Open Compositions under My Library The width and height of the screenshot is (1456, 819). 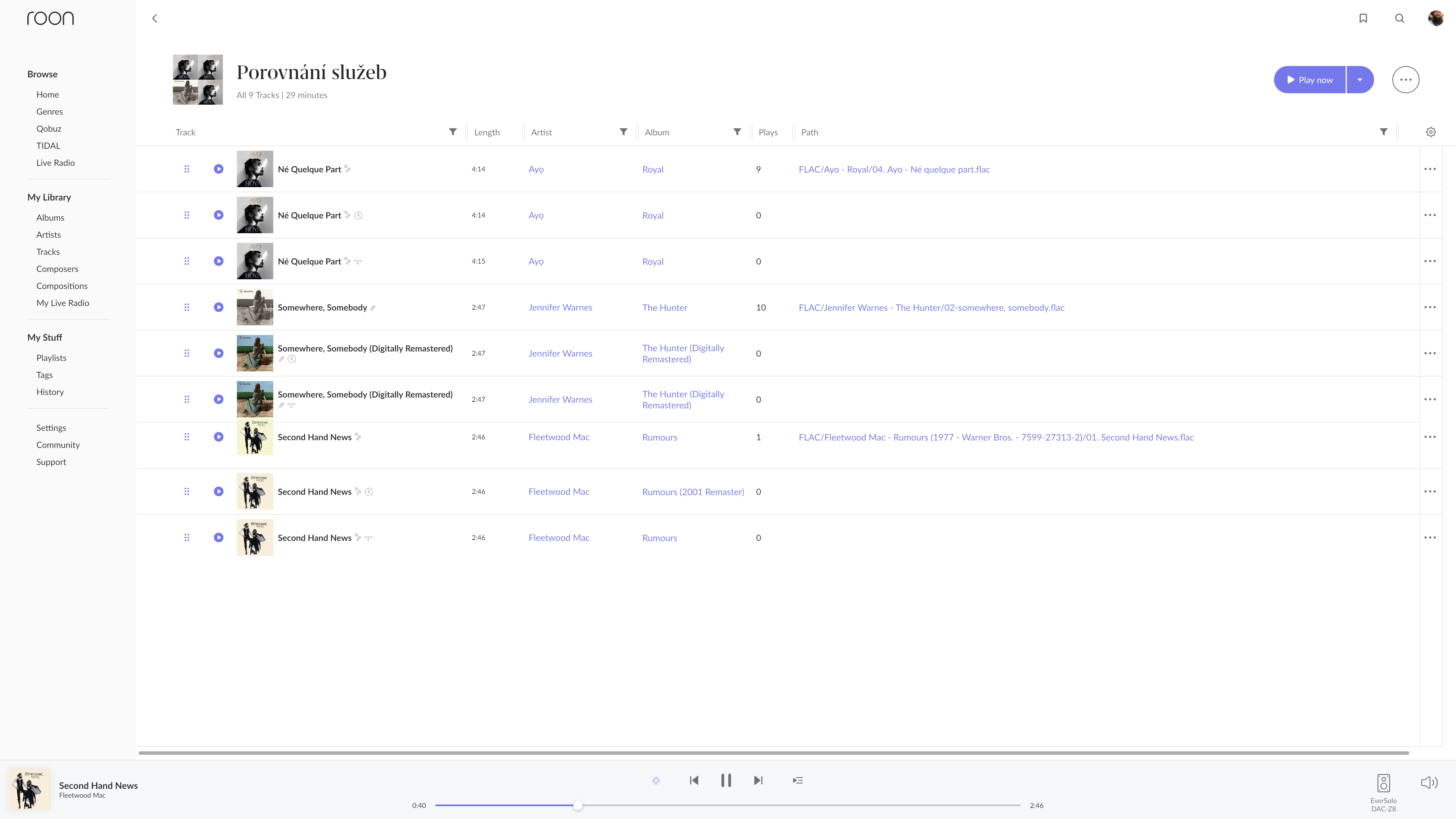(62, 286)
